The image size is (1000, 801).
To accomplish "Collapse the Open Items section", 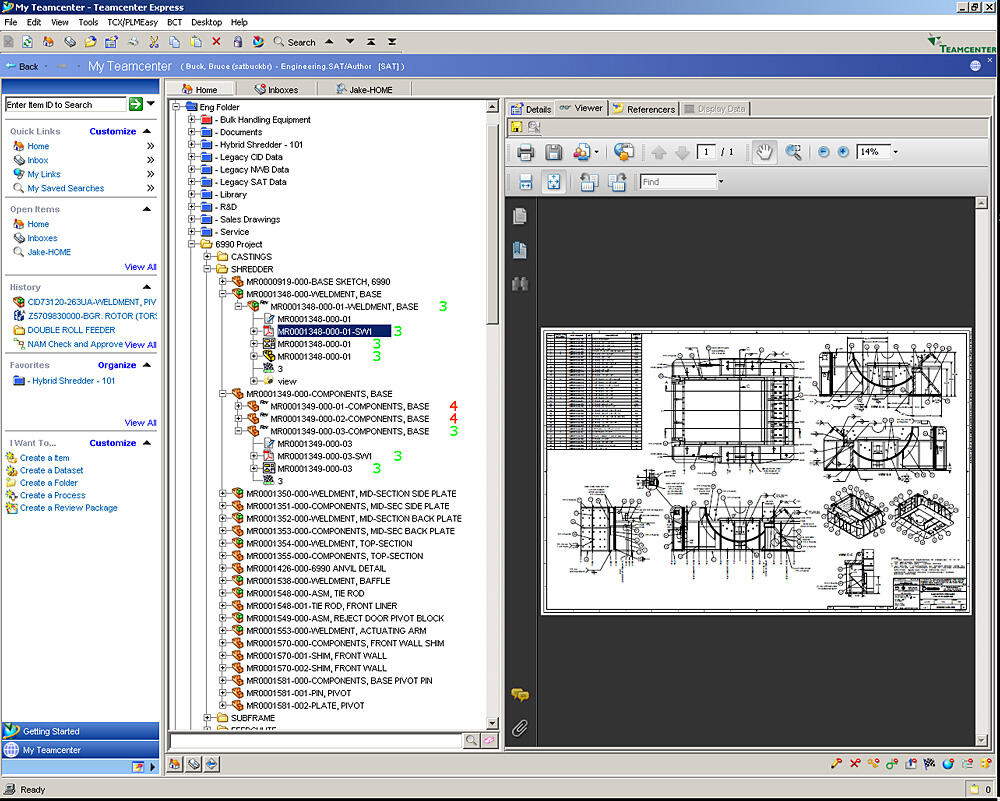I will [147, 209].
